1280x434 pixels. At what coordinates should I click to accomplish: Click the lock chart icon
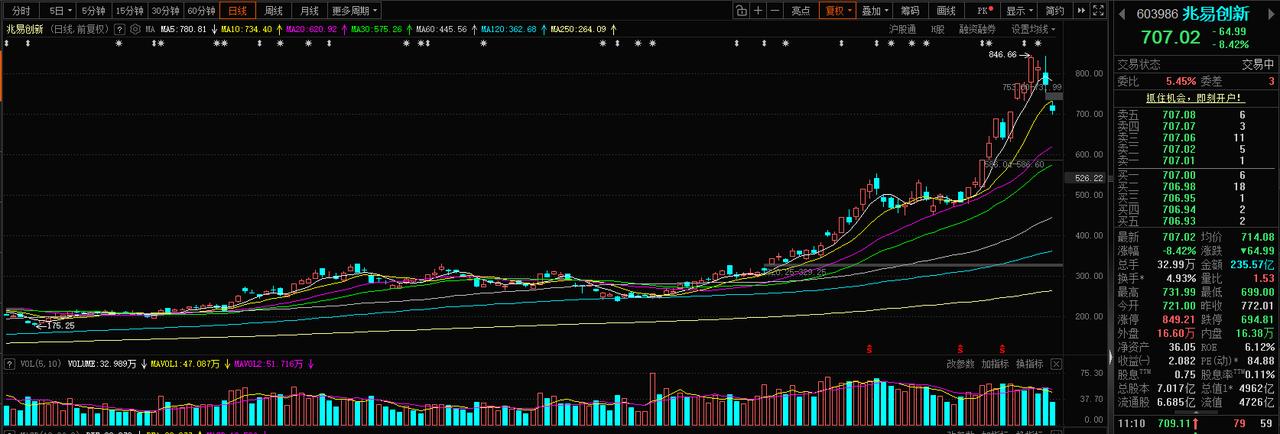(741, 11)
